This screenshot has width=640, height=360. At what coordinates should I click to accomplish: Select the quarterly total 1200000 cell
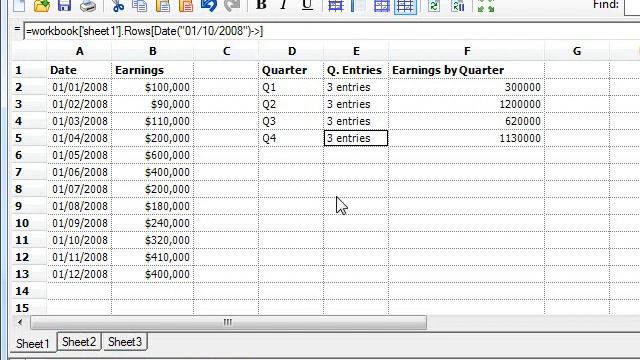467,104
